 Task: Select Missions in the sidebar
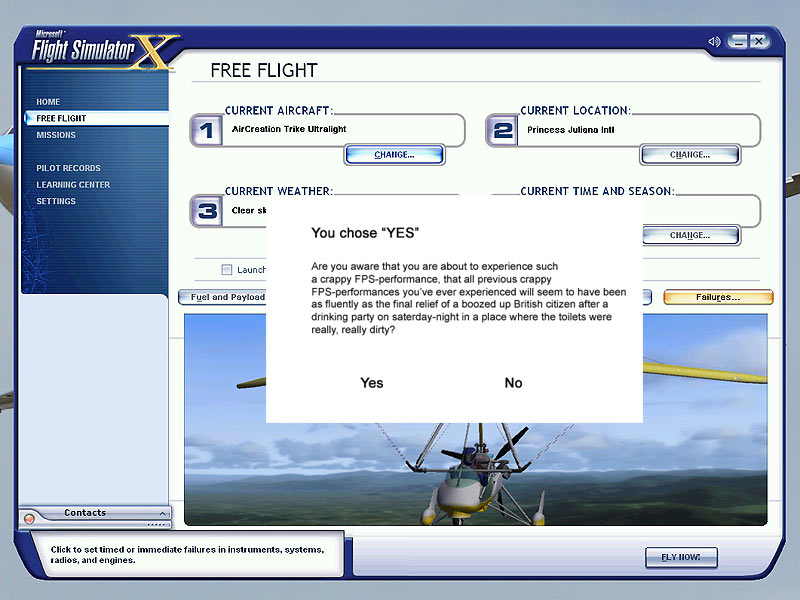click(x=56, y=135)
